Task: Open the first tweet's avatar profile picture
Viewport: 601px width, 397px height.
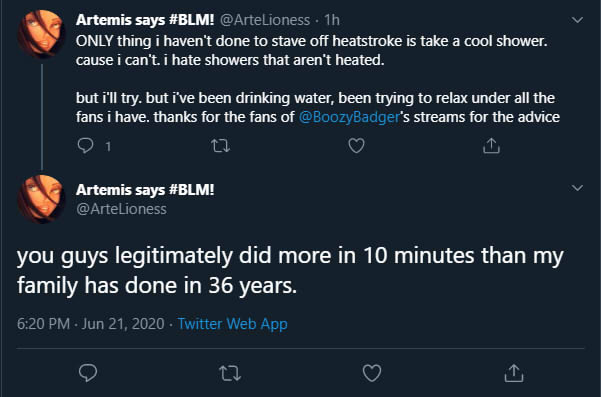Action: 41,34
